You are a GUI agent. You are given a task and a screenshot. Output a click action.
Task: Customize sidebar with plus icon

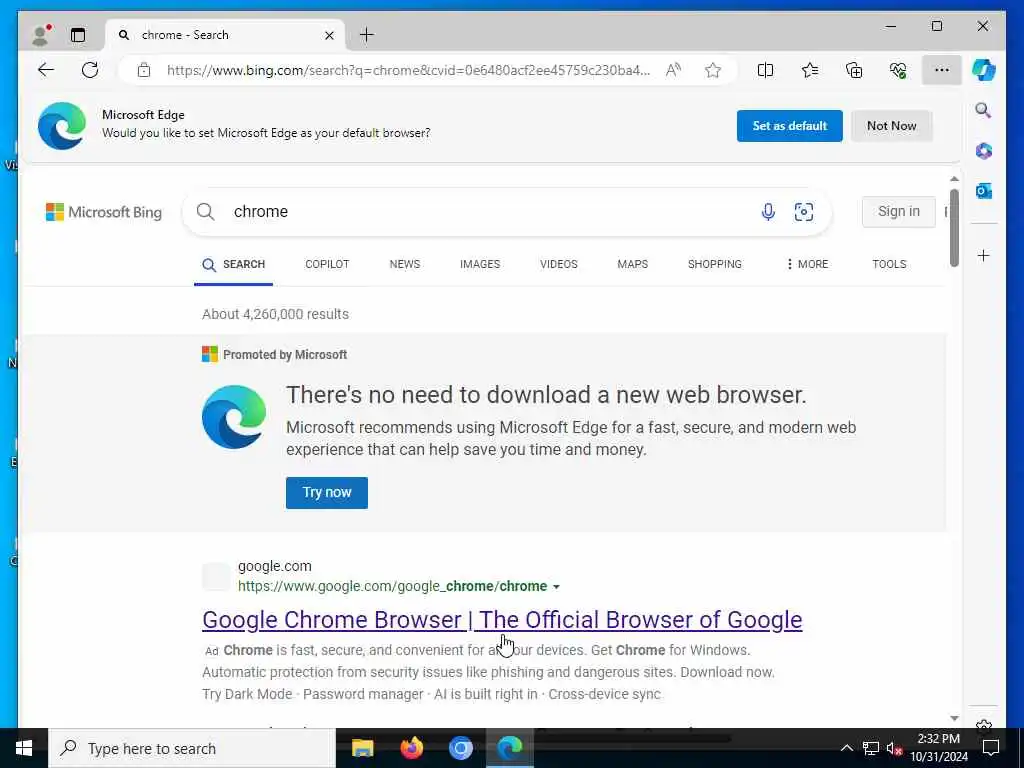pyautogui.click(x=984, y=255)
